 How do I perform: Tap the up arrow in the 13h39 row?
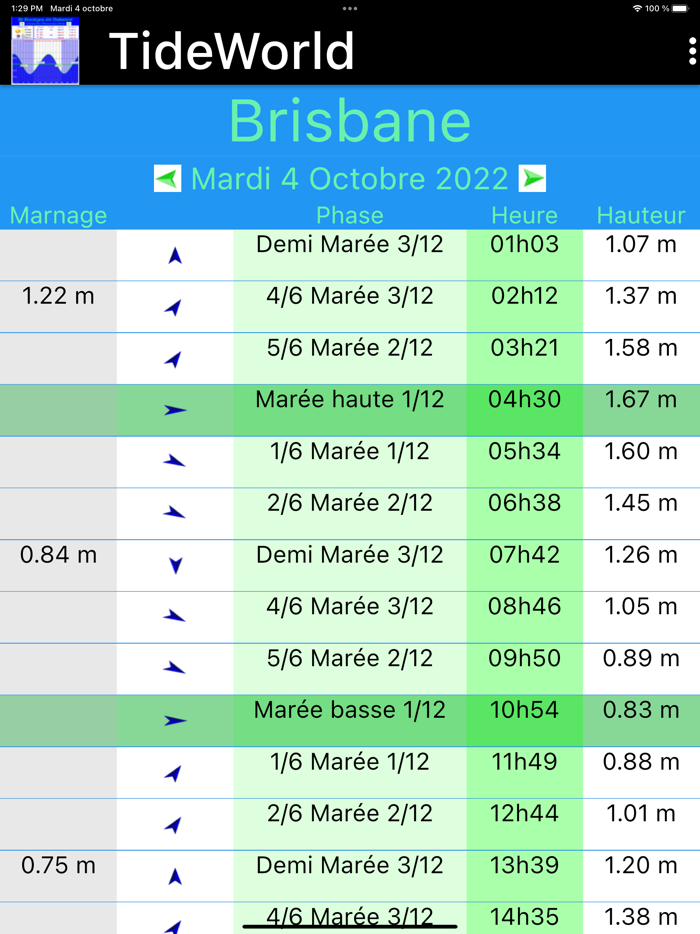175,877
